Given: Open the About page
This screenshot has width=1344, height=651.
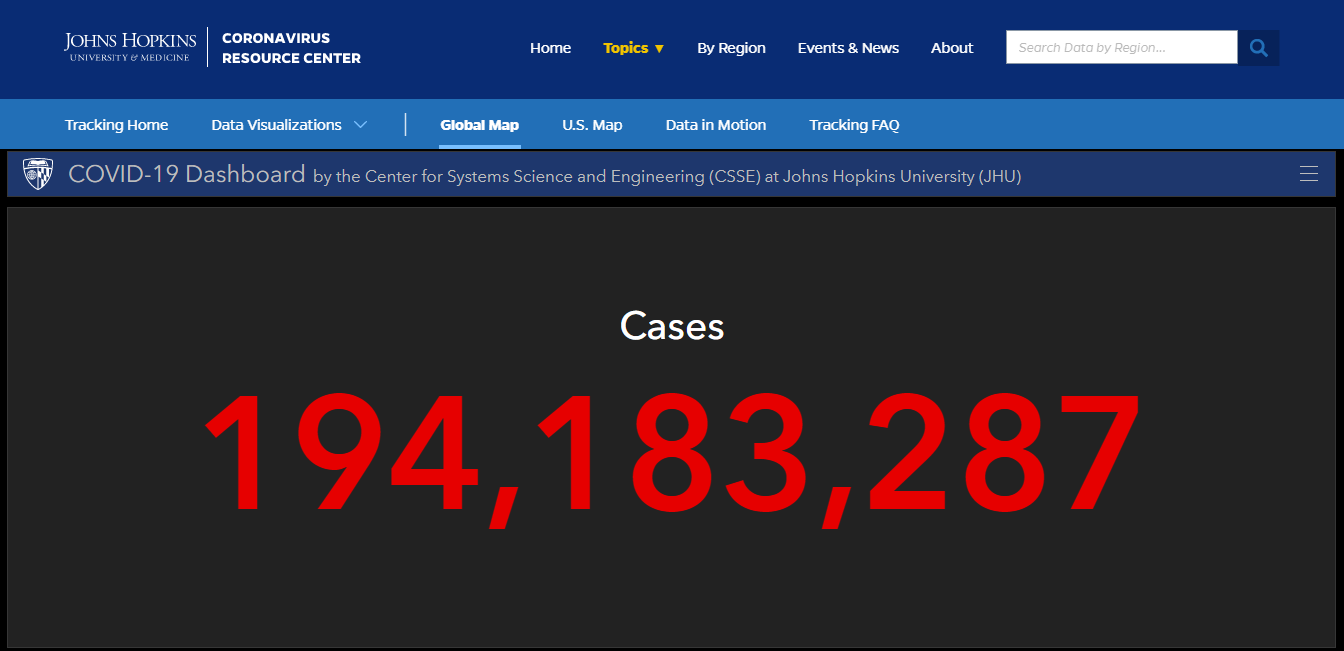Looking at the screenshot, I should (952, 48).
